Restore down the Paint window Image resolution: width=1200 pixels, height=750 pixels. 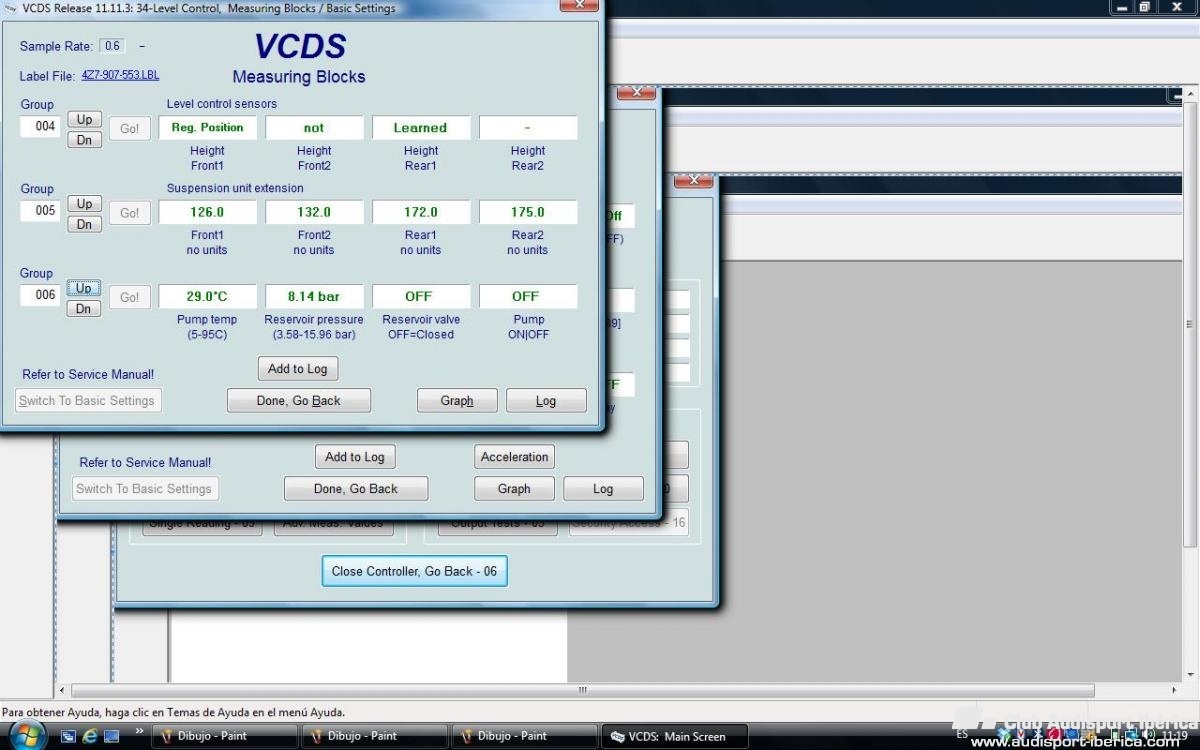coord(1145,6)
